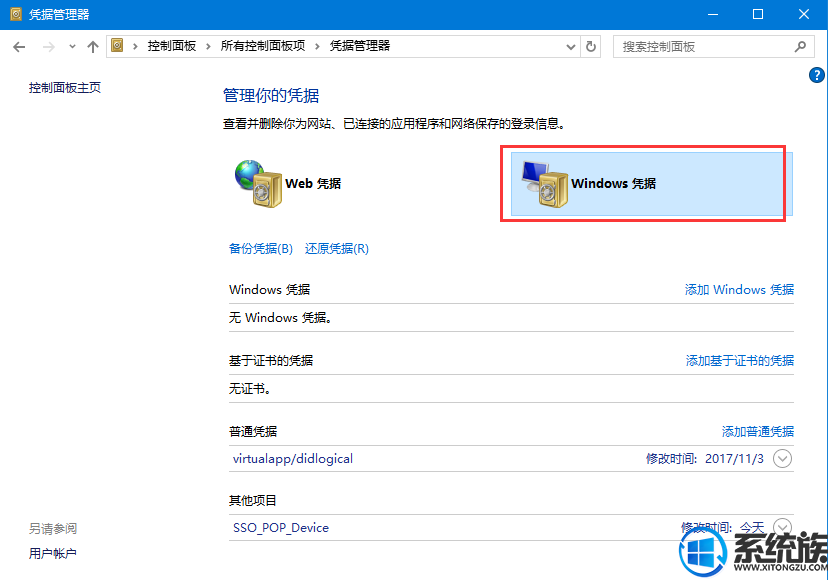Click the Windows 凭据 computer safe icon
Image resolution: width=828 pixels, height=580 pixels.
coord(544,184)
